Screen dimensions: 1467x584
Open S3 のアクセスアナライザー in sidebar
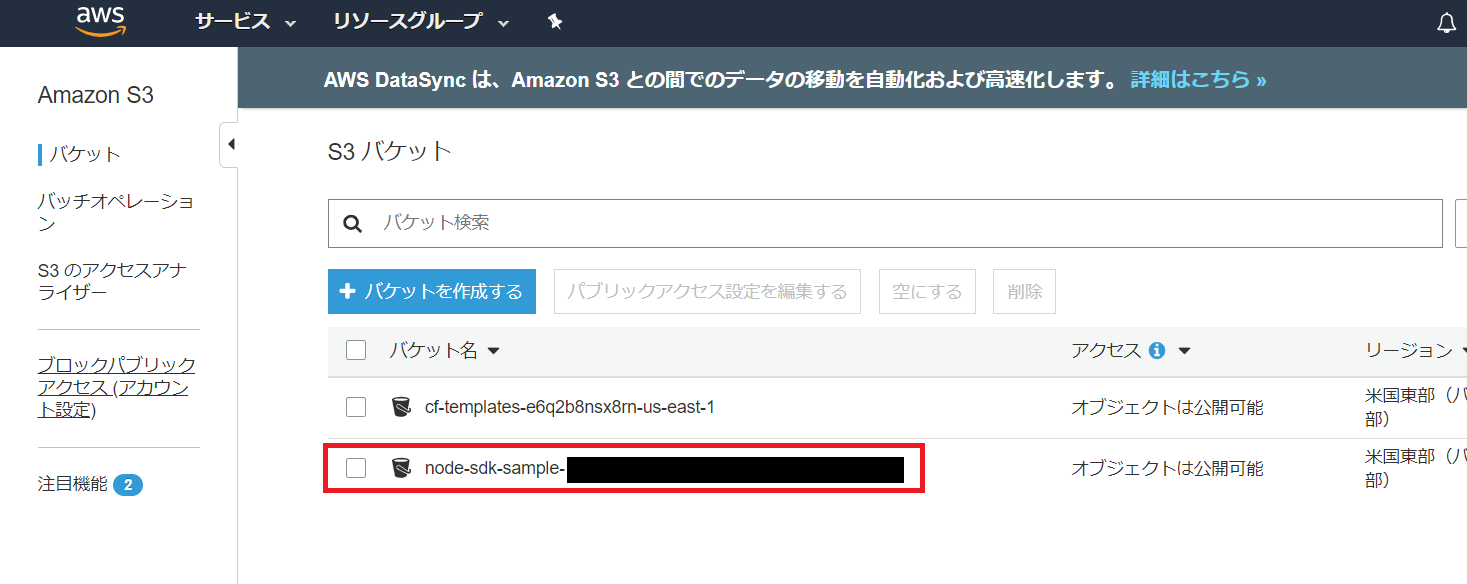coord(112,282)
